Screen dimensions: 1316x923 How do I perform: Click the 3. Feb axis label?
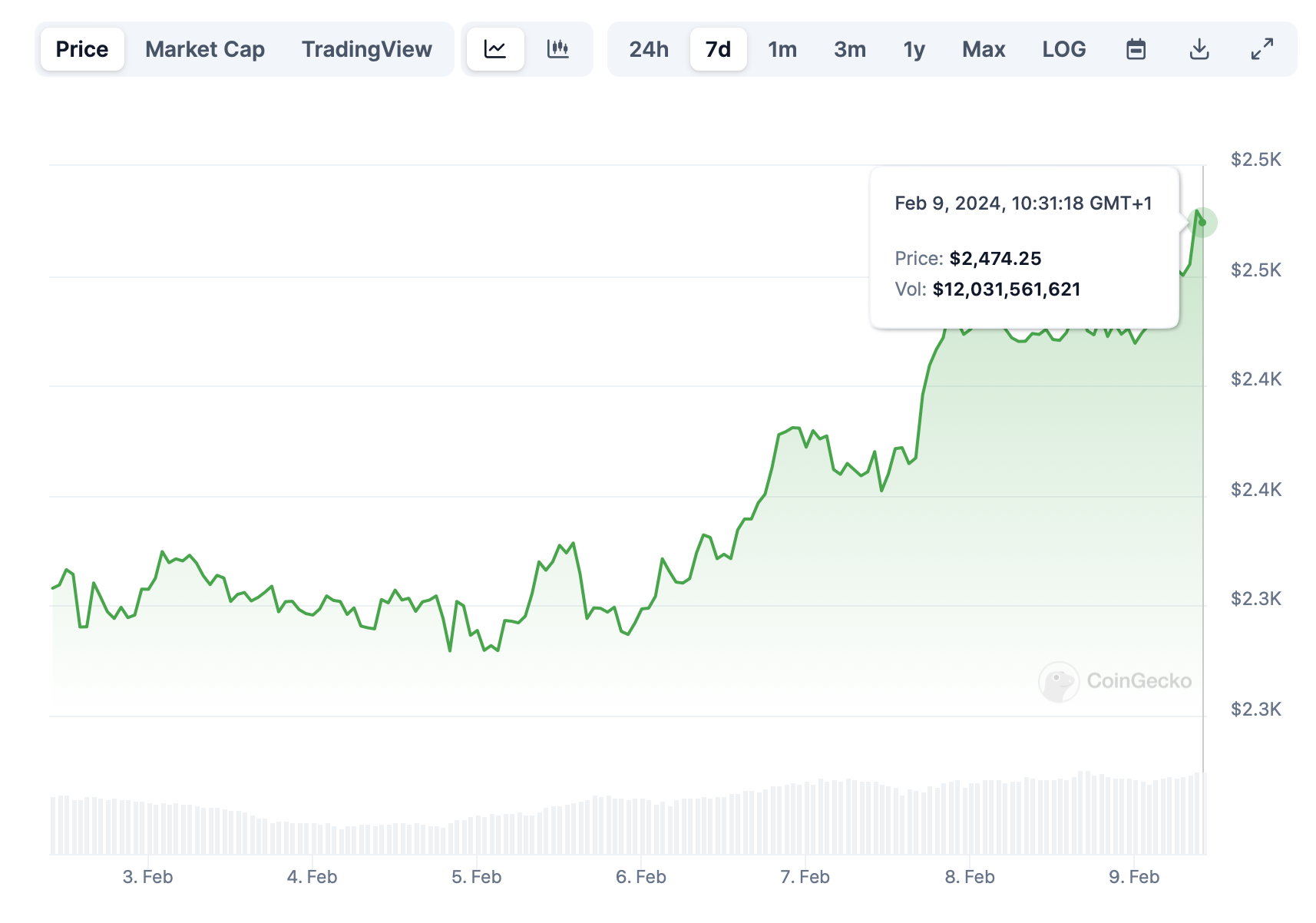click(x=147, y=877)
